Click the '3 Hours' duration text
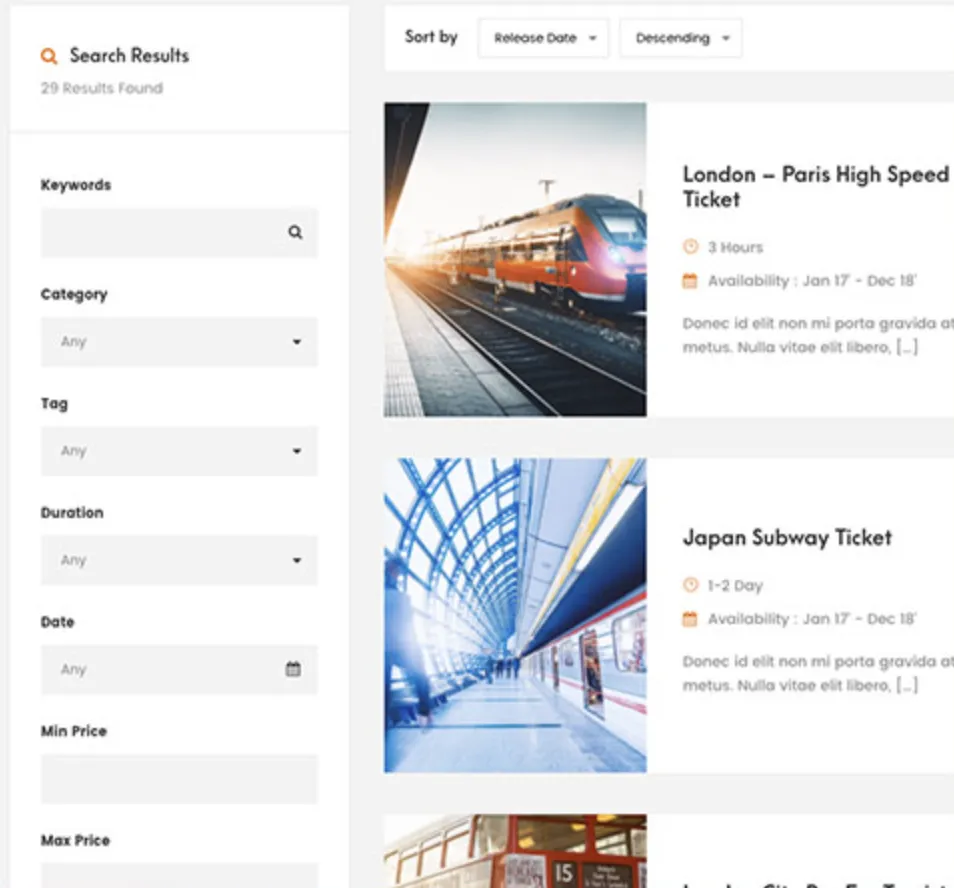 pos(735,248)
